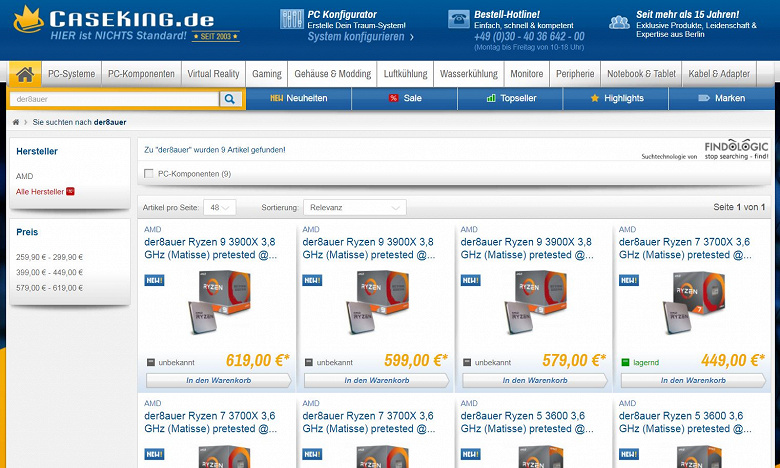Open the 619,00 € der8auer Ryzen 9 3900X title
The width and height of the screenshot is (780, 468).
(210, 248)
